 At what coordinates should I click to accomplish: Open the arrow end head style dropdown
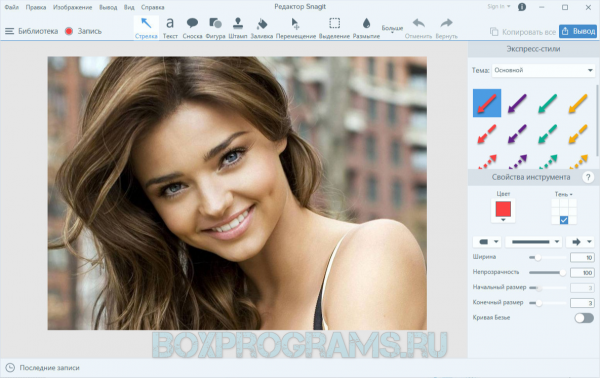[580, 242]
